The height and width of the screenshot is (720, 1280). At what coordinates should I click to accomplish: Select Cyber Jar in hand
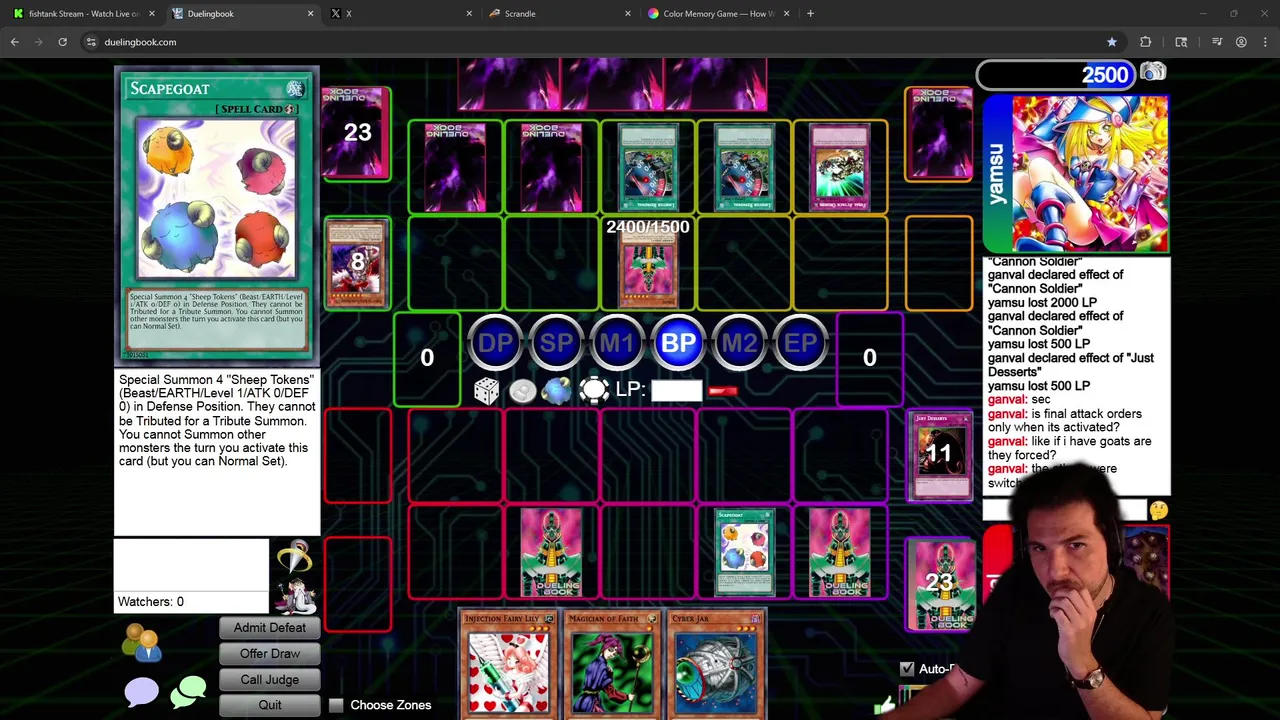pyautogui.click(x=715, y=664)
